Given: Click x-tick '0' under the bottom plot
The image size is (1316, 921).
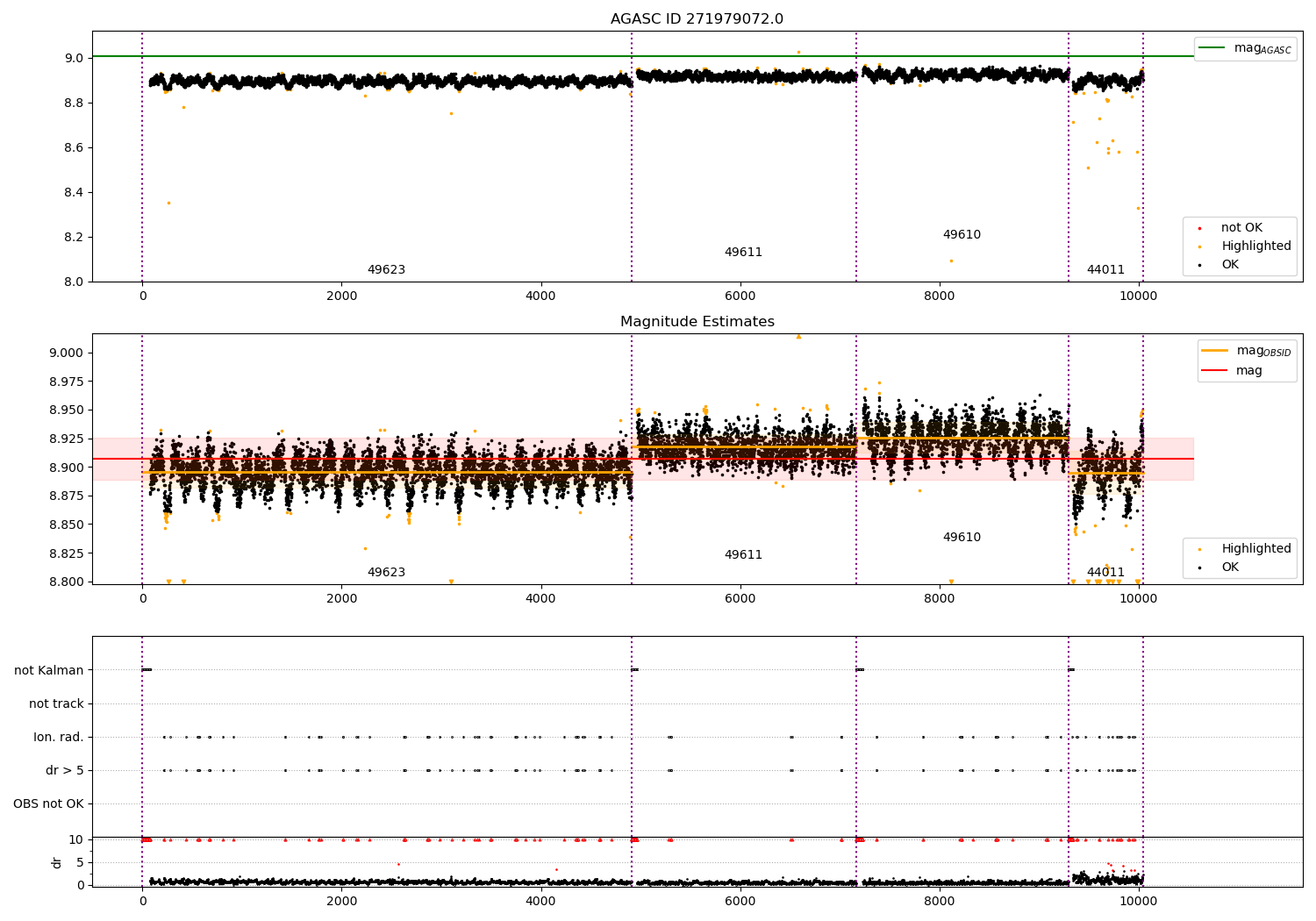Looking at the screenshot, I should click(x=142, y=902).
